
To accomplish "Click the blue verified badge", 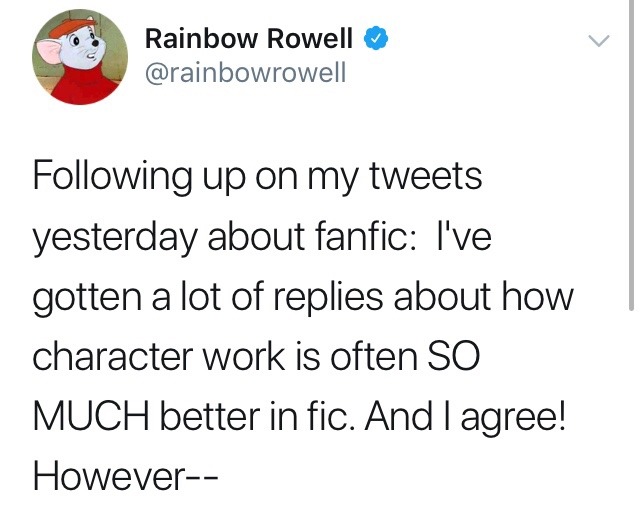I will pyautogui.click(x=372, y=39).
